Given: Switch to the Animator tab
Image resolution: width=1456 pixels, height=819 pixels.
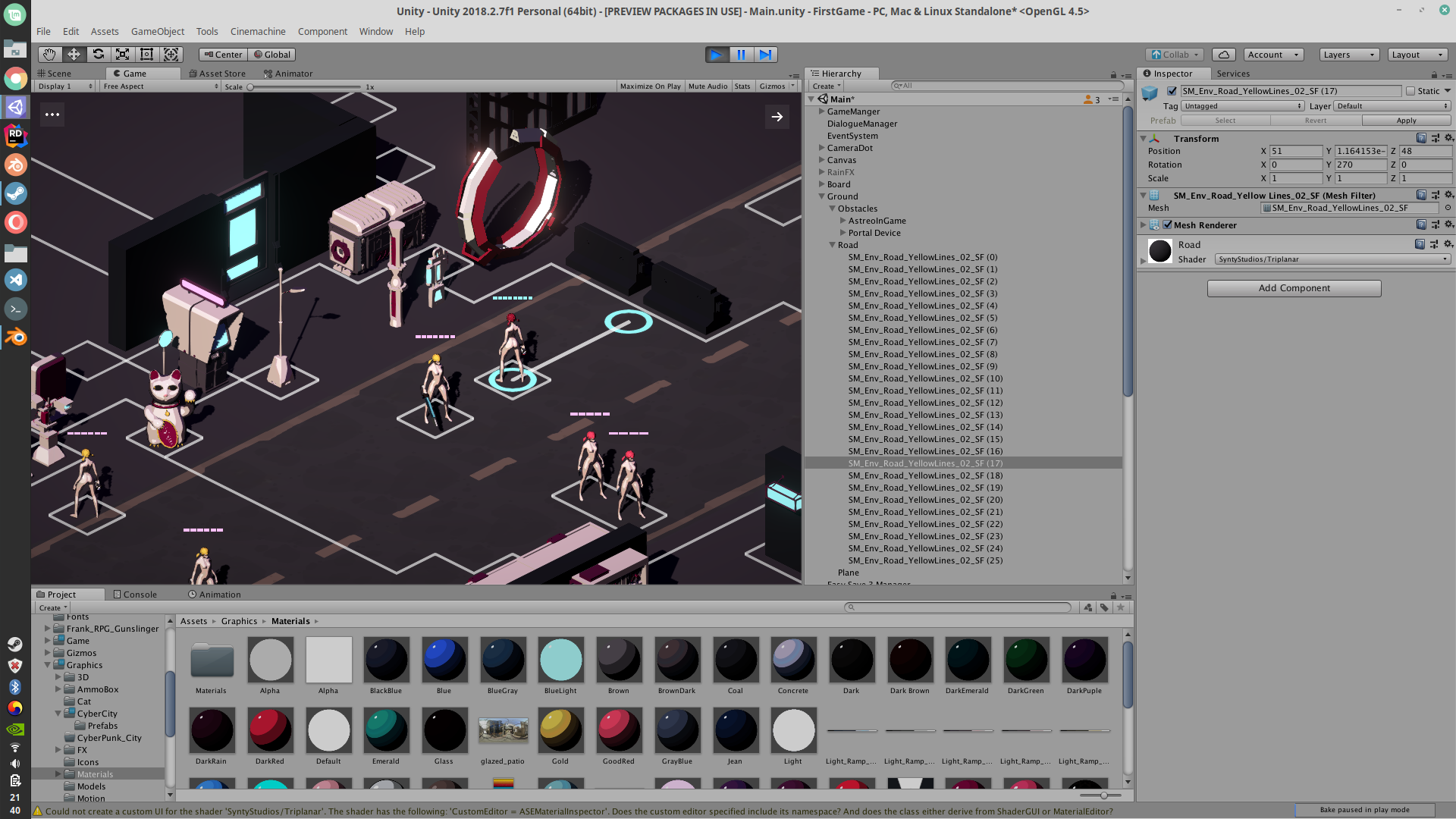Looking at the screenshot, I should point(287,74).
